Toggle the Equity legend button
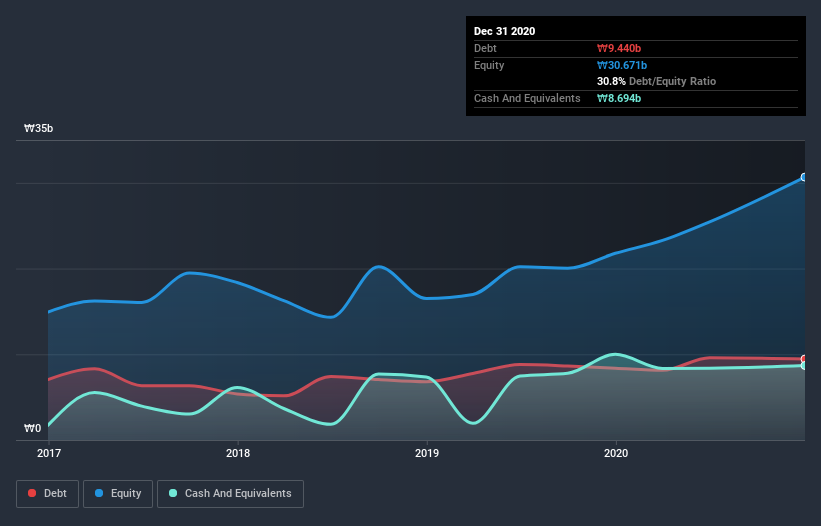821x526 pixels. pyautogui.click(x=118, y=494)
